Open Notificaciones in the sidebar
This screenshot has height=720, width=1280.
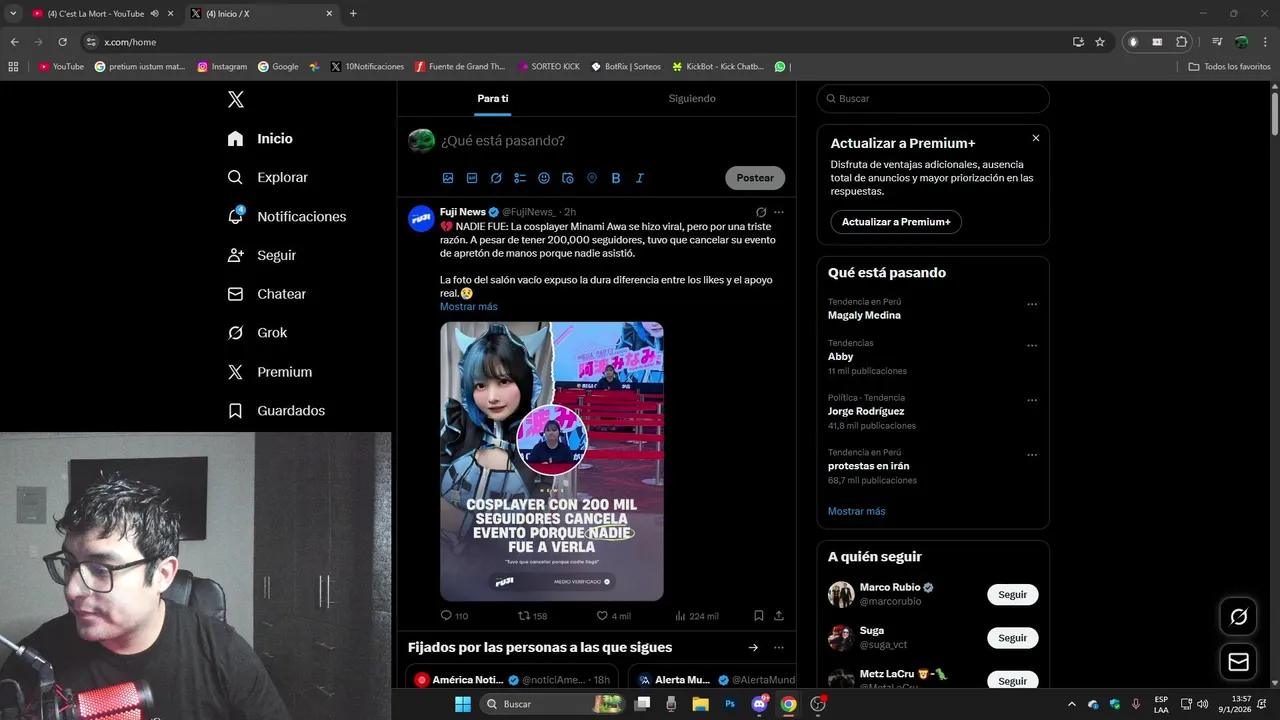pyautogui.click(x=286, y=216)
